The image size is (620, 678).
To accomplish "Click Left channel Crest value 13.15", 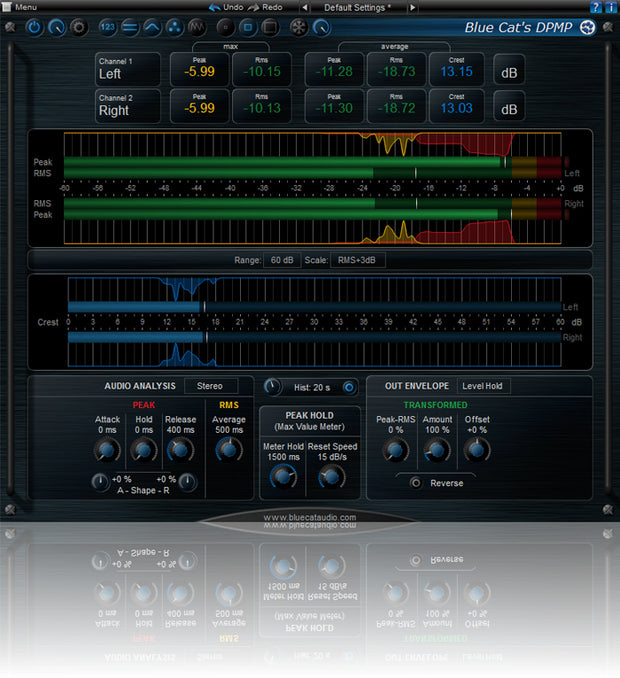I will [x=457, y=71].
